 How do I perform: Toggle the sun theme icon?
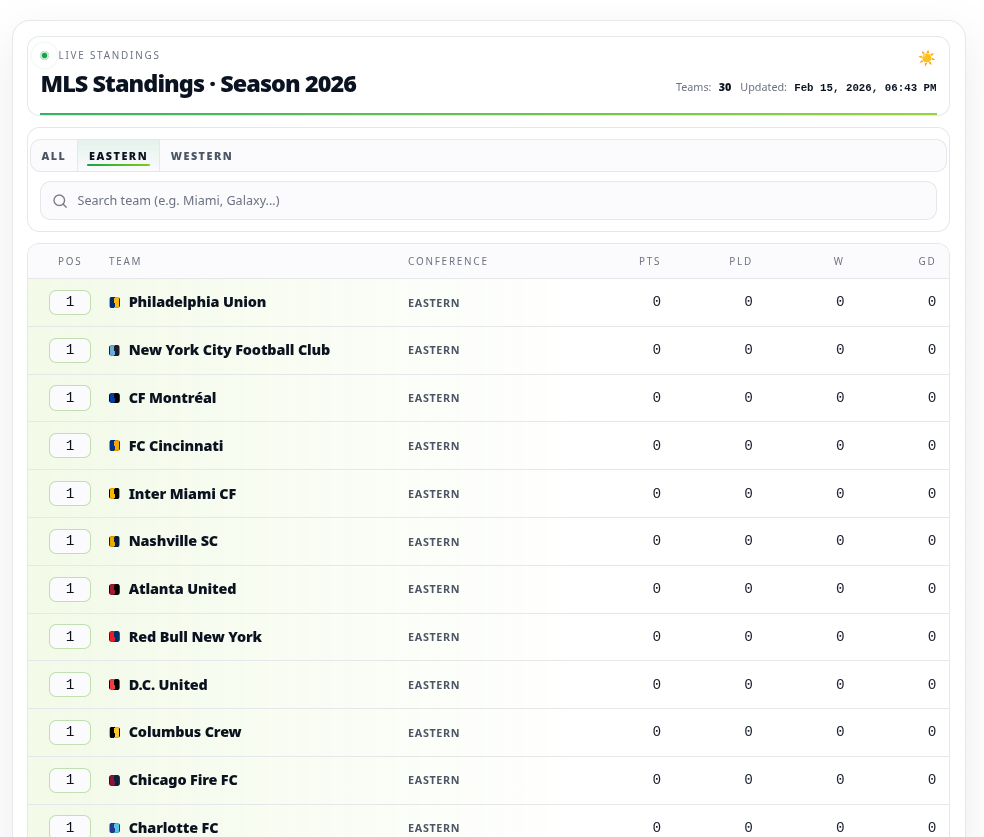(x=926, y=58)
